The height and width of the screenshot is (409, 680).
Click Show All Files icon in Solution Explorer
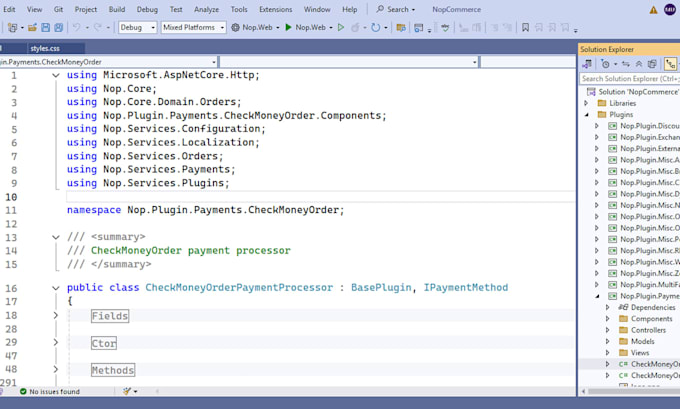pos(652,64)
